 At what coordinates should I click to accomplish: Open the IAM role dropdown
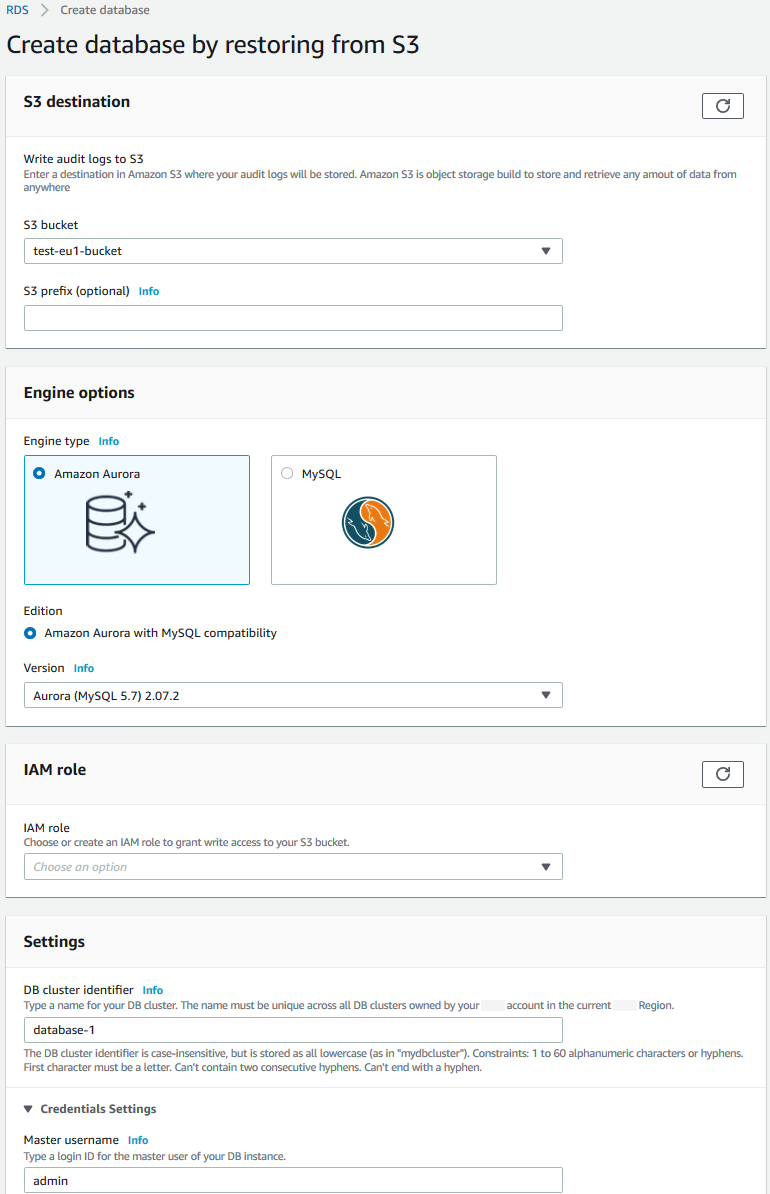[x=293, y=867]
